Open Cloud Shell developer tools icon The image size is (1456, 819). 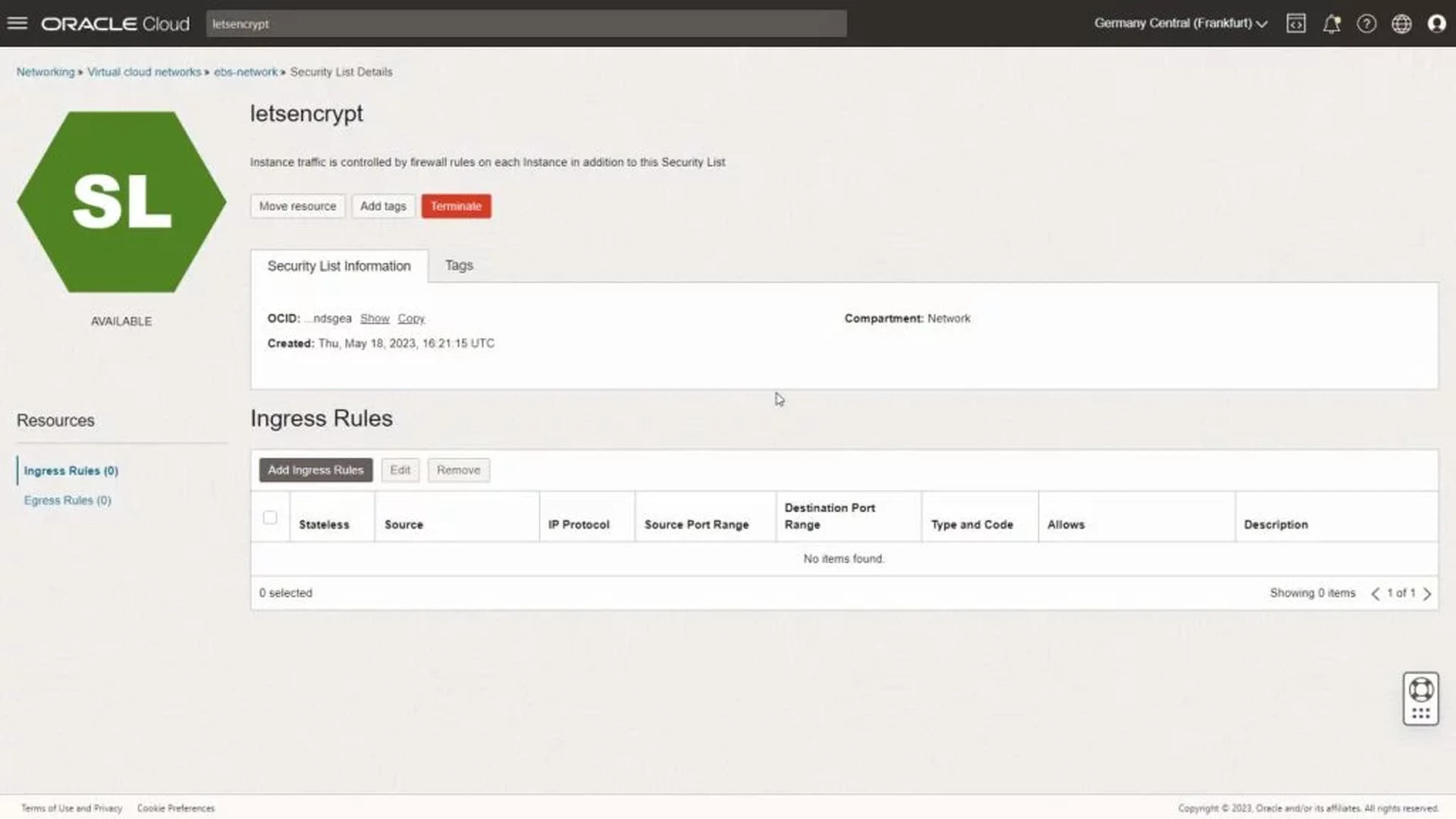pos(1296,23)
